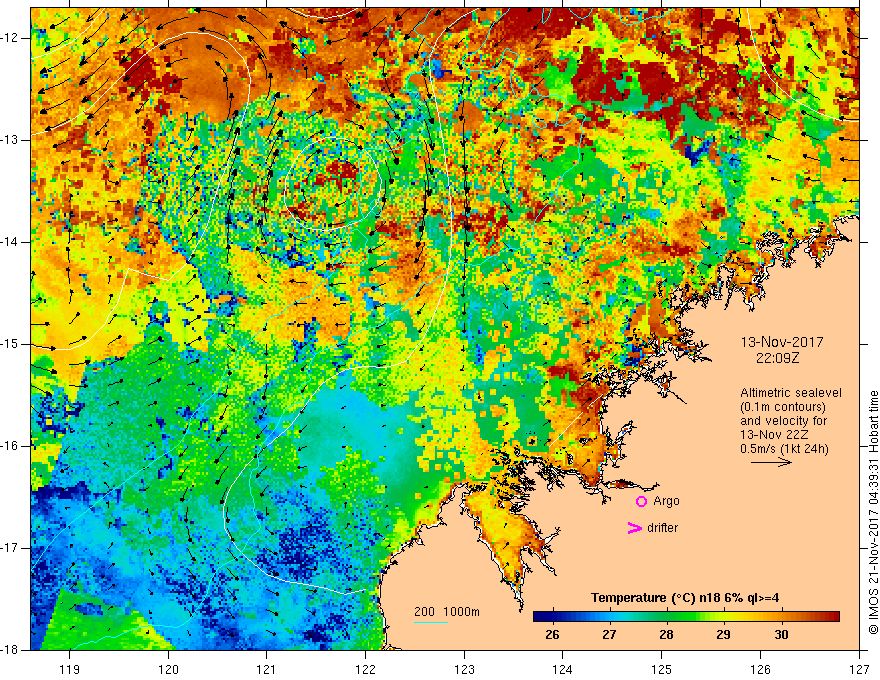Click the longitude axis label 122
This screenshot has height=680, width=880.
tap(365, 669)
